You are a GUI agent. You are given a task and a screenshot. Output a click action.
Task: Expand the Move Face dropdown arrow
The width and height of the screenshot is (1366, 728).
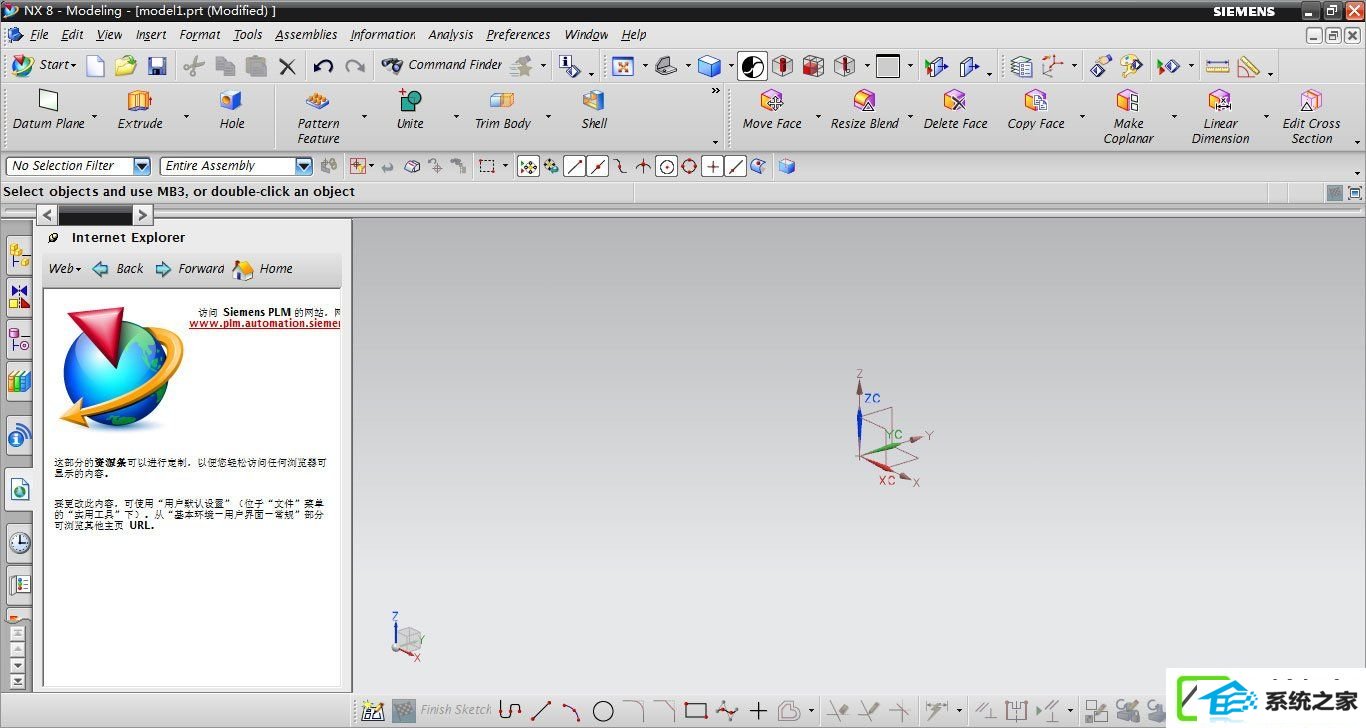tap(818, 117)
